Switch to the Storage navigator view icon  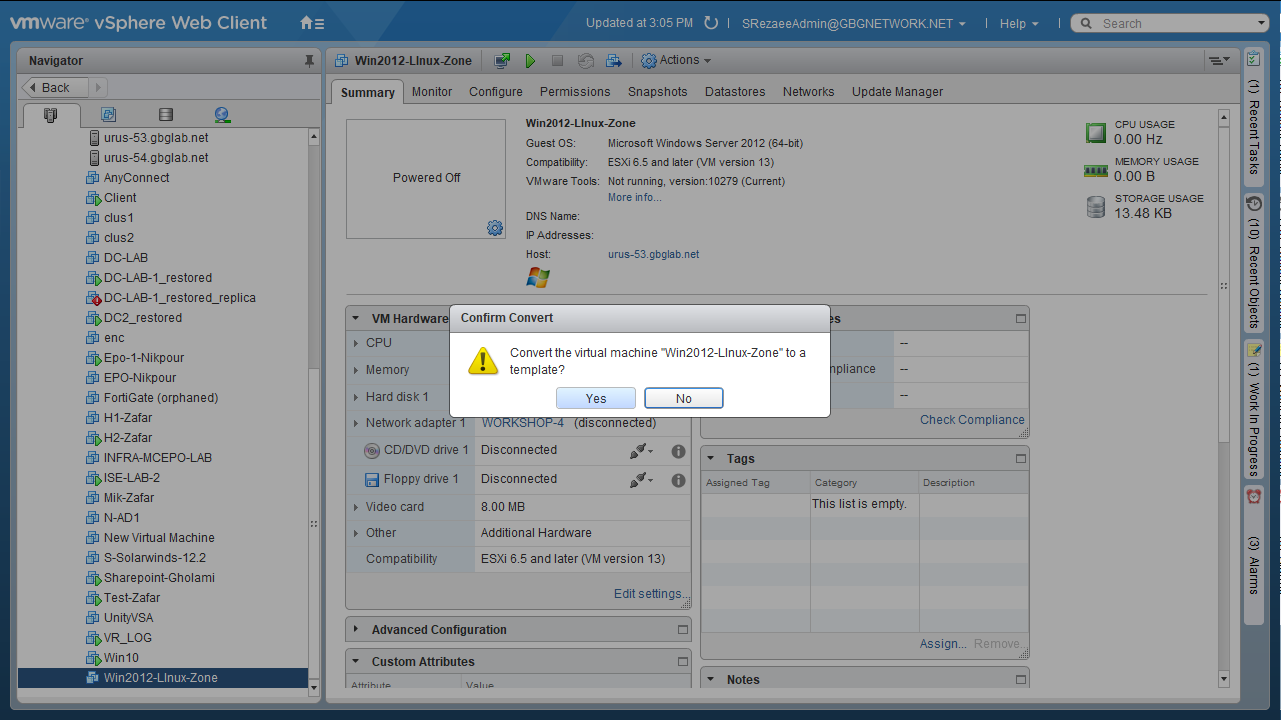point(166,115)
